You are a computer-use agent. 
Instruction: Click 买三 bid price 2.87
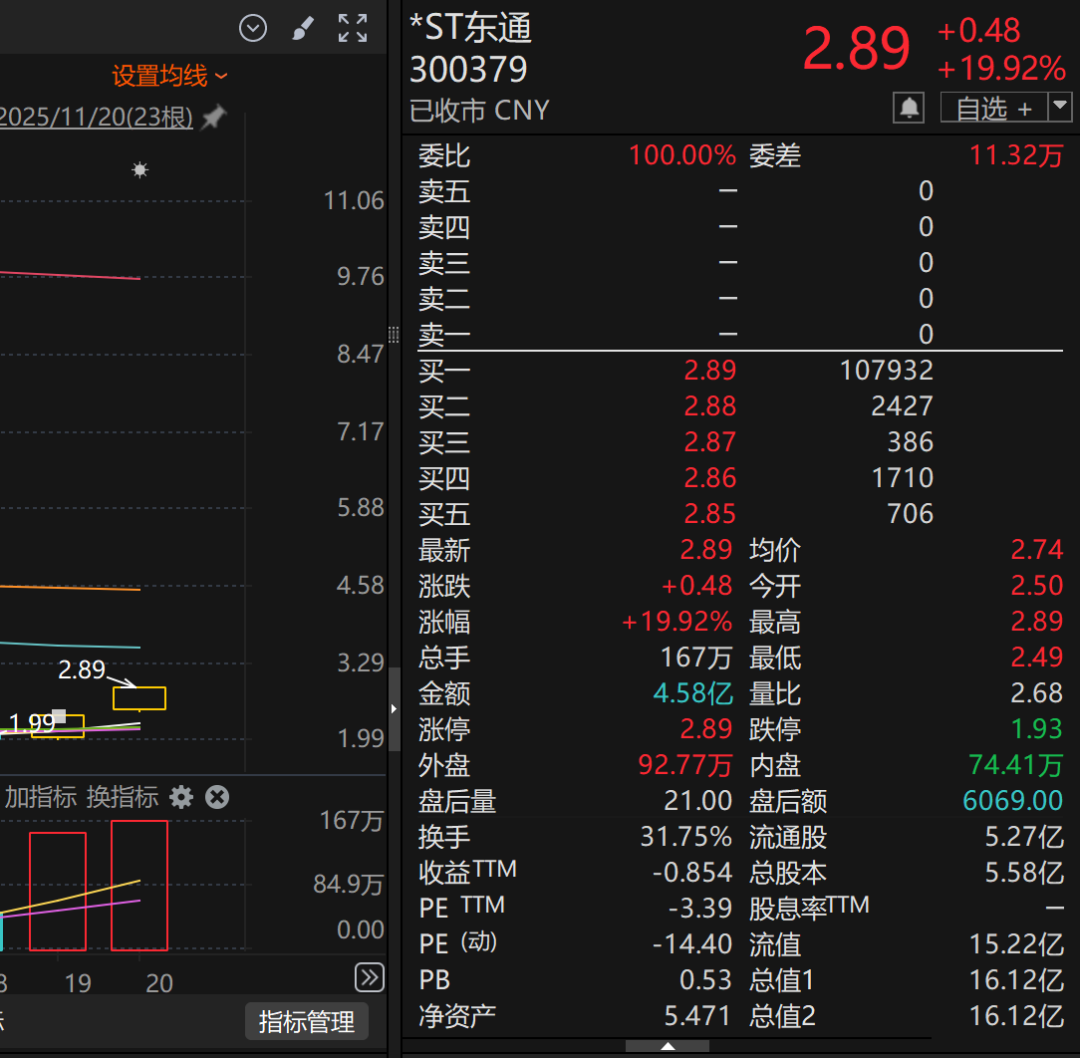[x=709, y=442]
